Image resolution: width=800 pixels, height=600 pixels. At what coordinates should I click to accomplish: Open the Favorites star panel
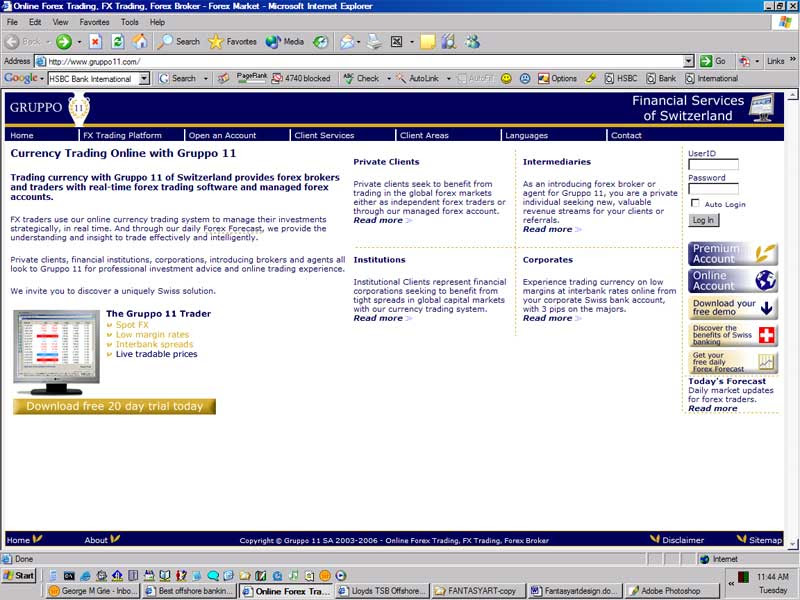pos(233,42)
